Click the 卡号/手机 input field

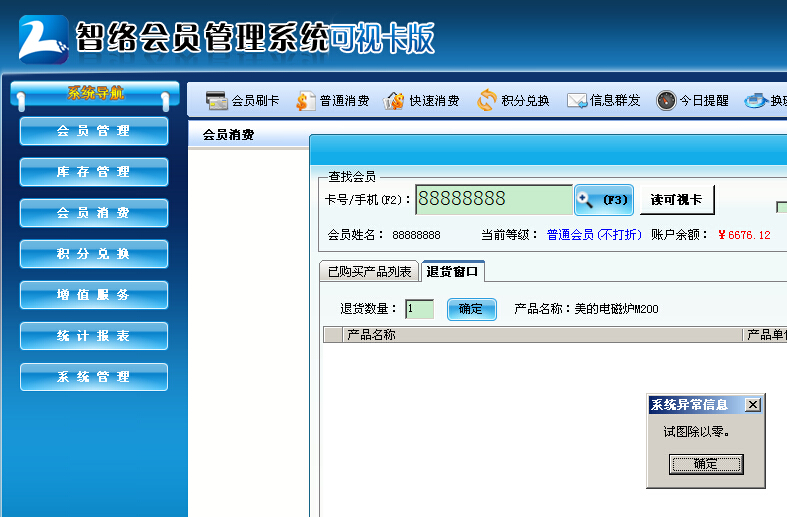(494, 200)
